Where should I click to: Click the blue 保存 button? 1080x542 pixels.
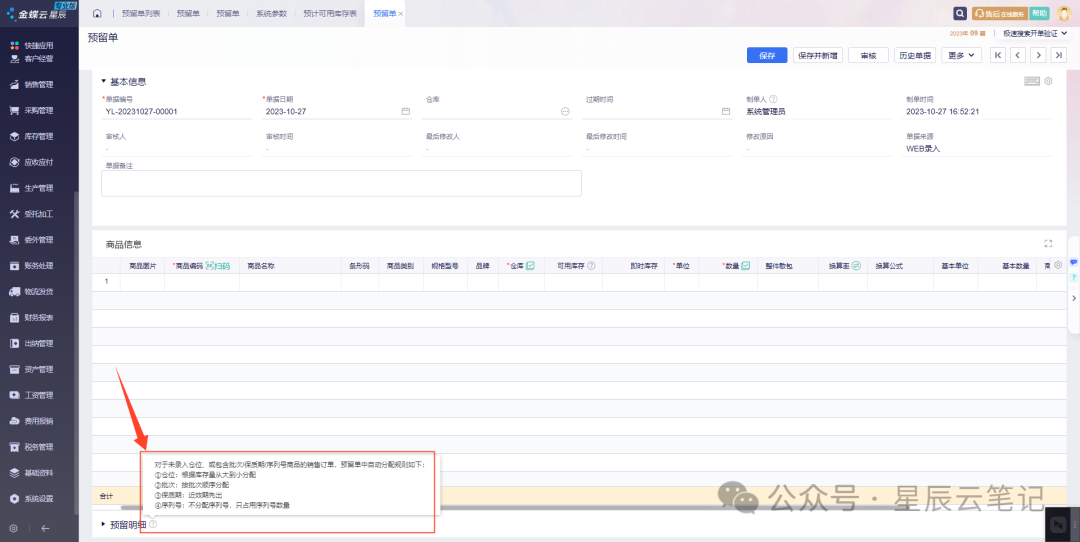767,55
